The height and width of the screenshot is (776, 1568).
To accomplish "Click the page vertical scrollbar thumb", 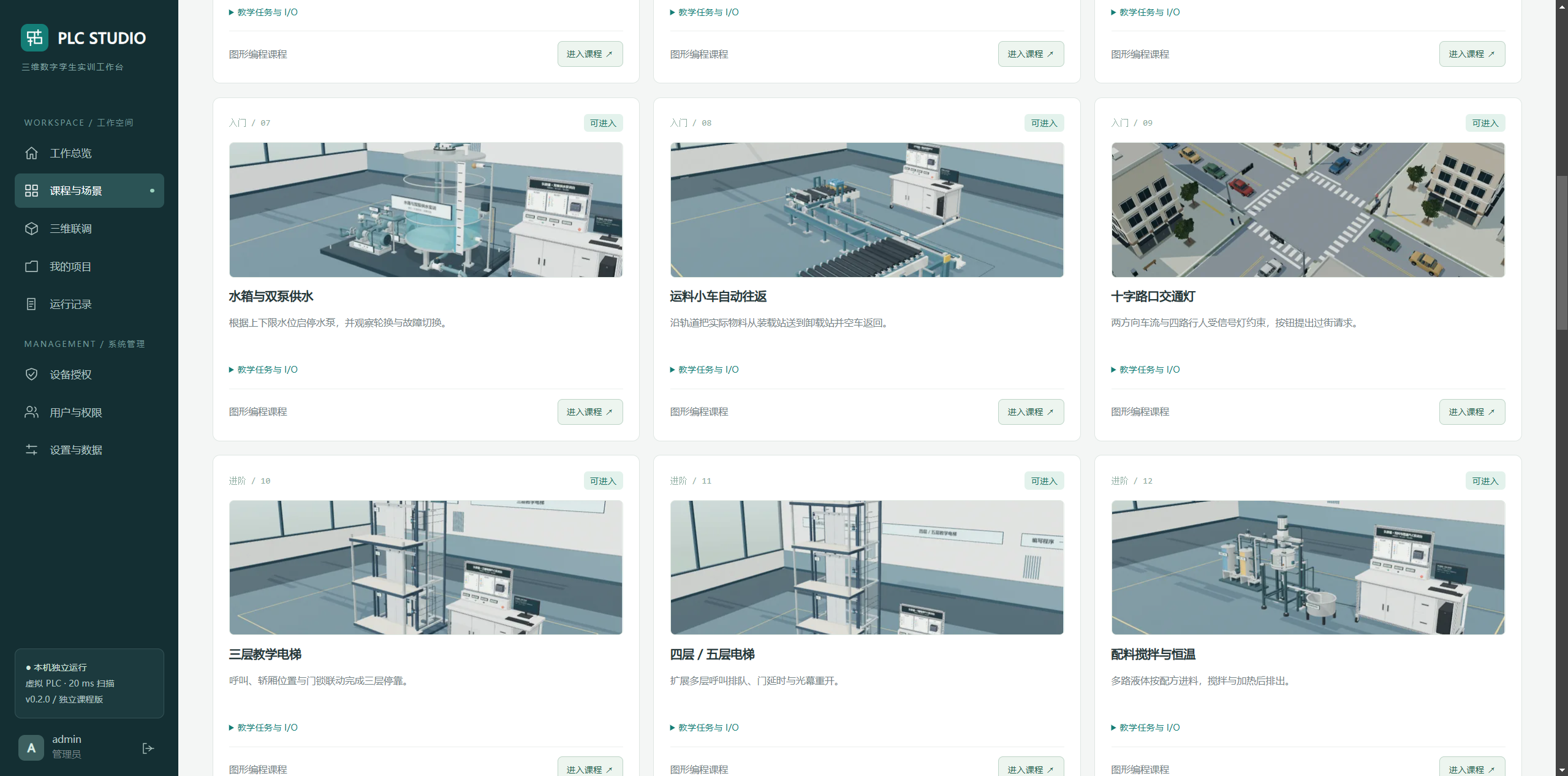I will [1562, 253].
